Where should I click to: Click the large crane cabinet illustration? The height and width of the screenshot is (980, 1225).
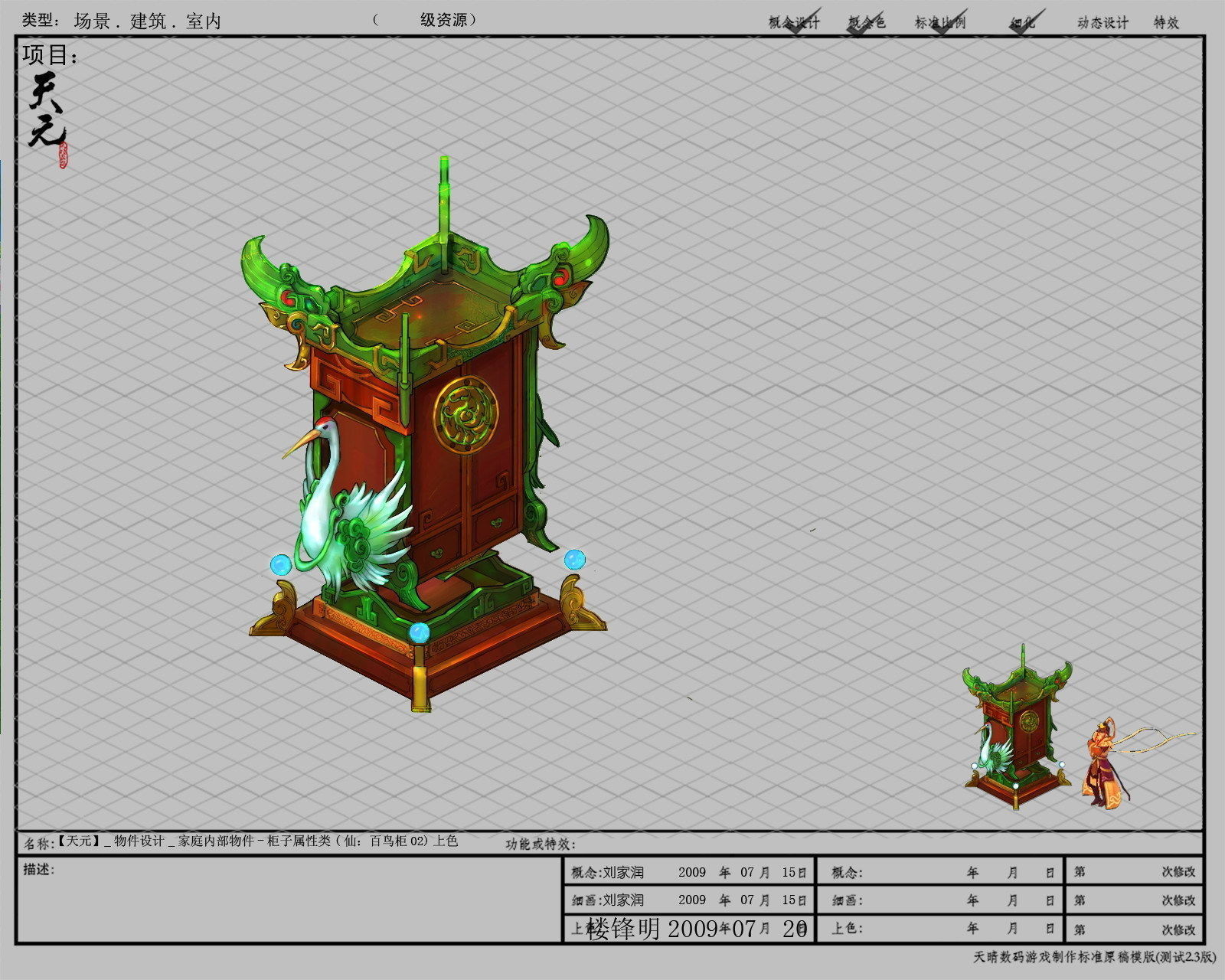click(427, 435)
